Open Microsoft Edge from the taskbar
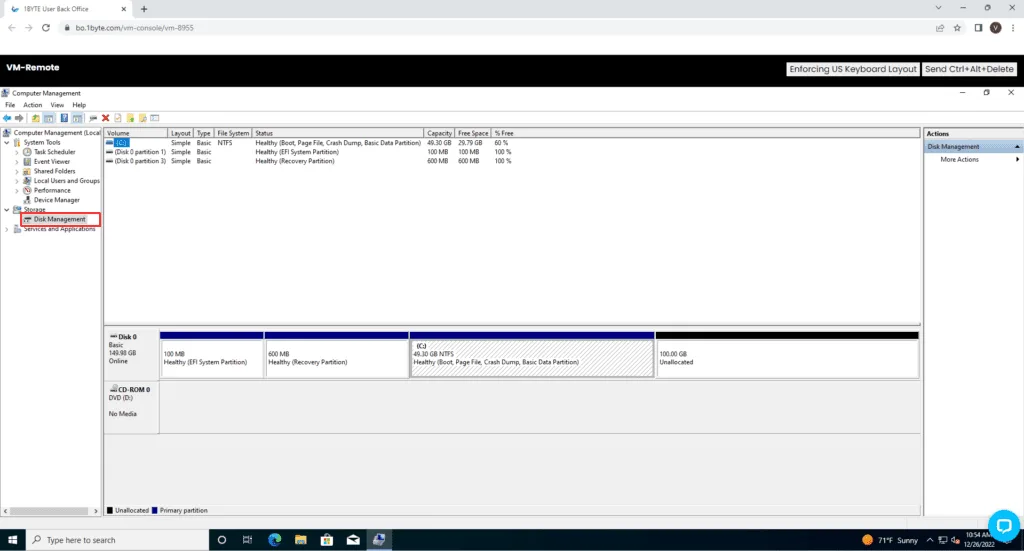This screenshot has width=1024, height=551. (x=274, y=540)
